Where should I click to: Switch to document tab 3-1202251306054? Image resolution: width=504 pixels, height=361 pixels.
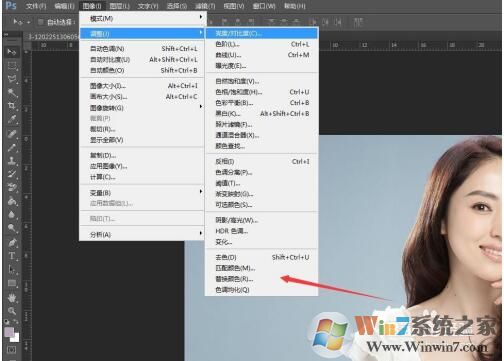(53, 36)
